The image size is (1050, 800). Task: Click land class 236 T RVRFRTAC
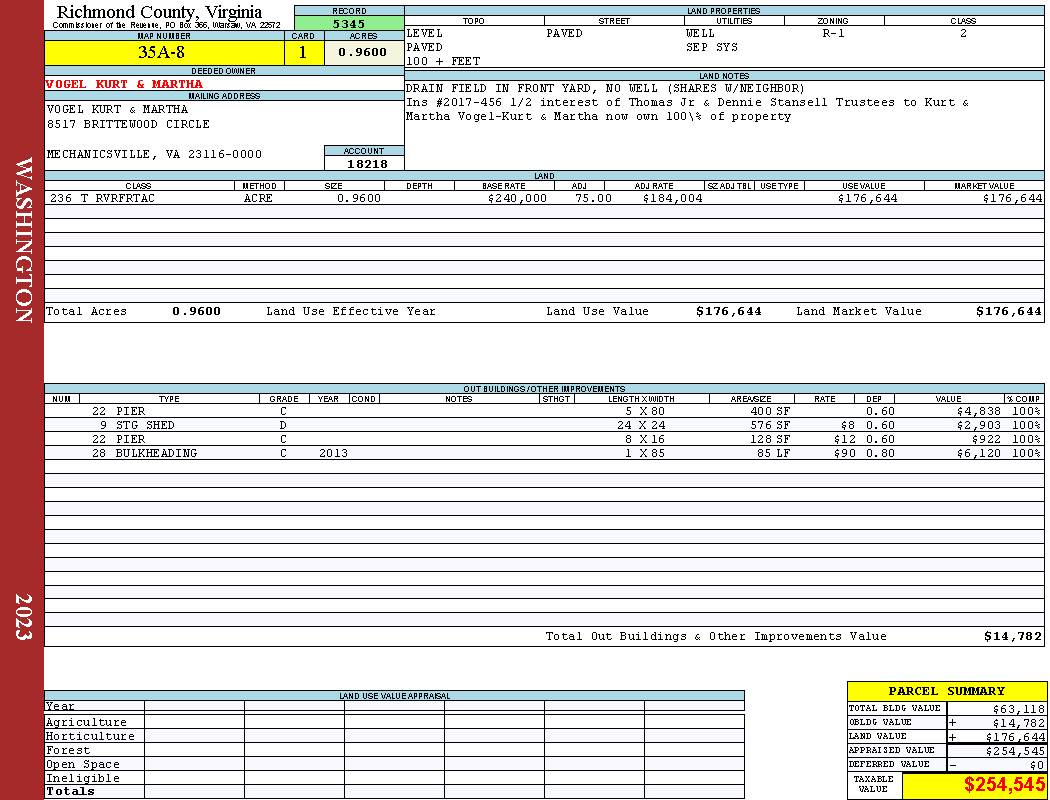tap(102, 198)
